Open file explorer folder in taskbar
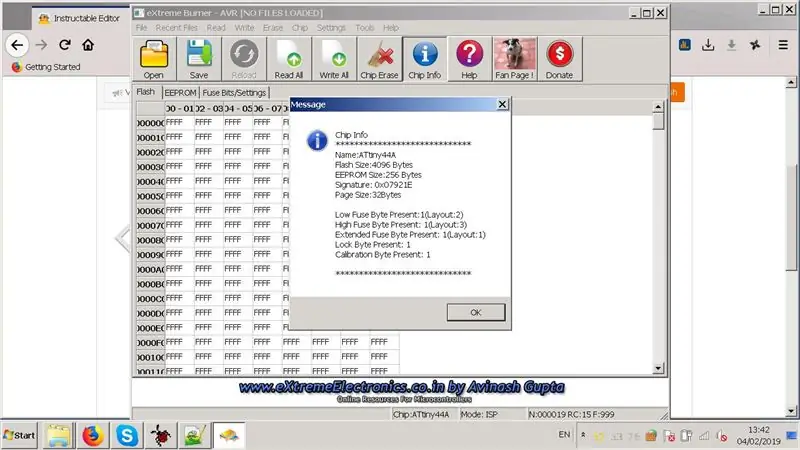 pos(58,435)
